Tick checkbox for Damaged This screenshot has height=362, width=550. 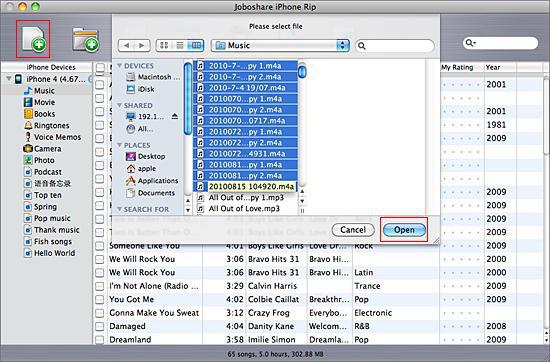(x=100, y=327)
